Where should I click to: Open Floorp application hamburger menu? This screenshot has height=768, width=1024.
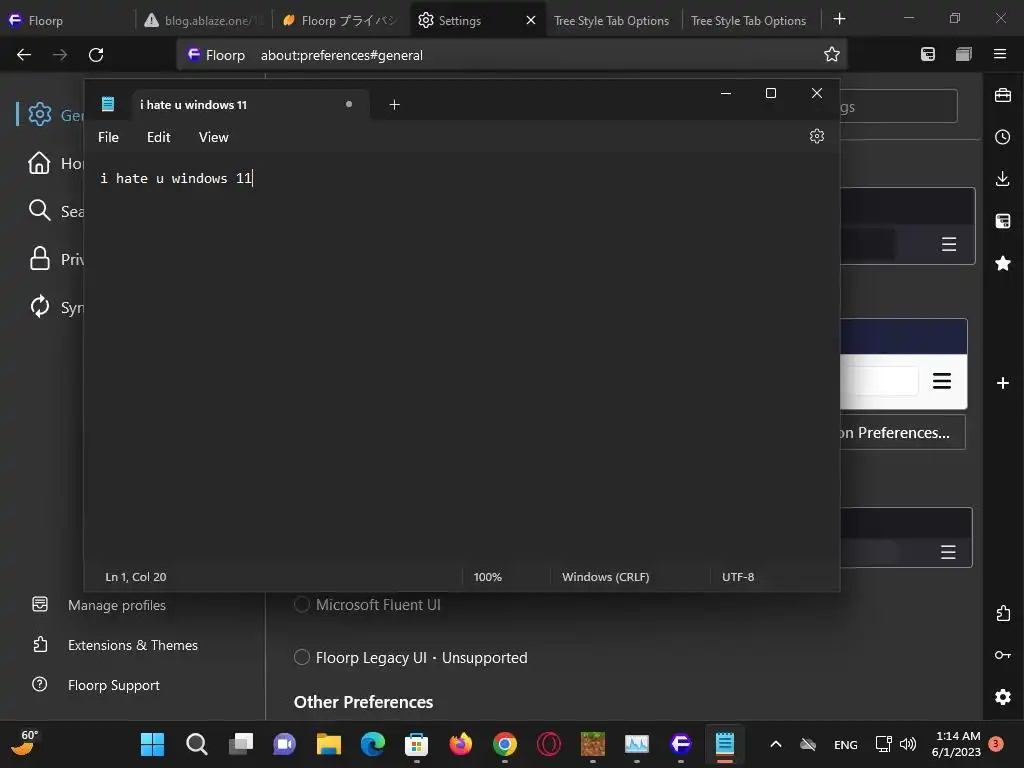tap(1000, 54)
